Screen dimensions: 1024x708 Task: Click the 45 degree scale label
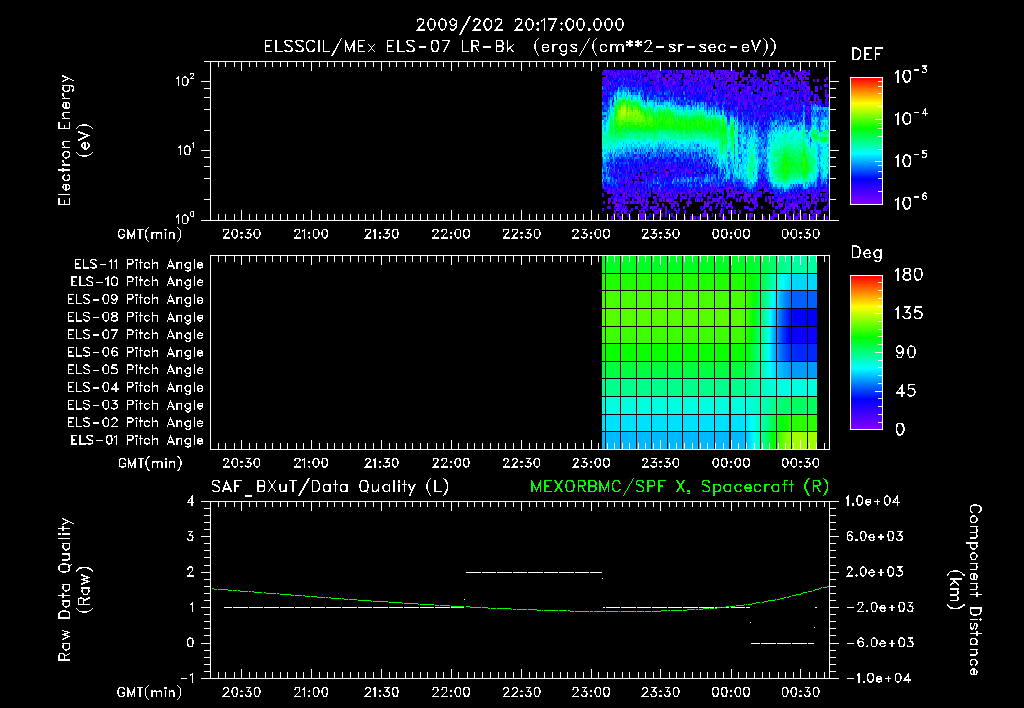(906, 391)
